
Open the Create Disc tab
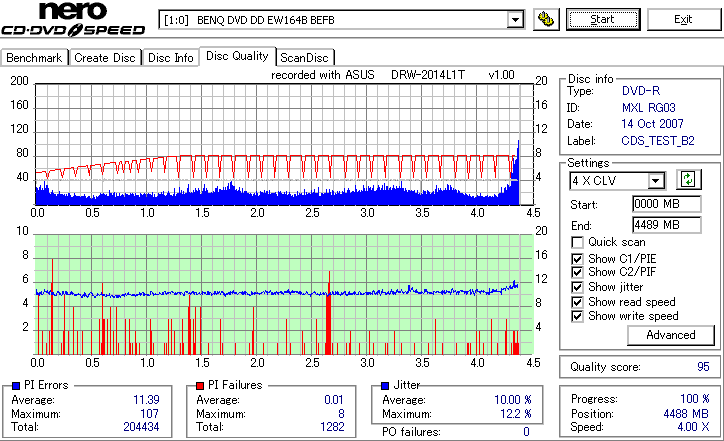pos(105,58)
